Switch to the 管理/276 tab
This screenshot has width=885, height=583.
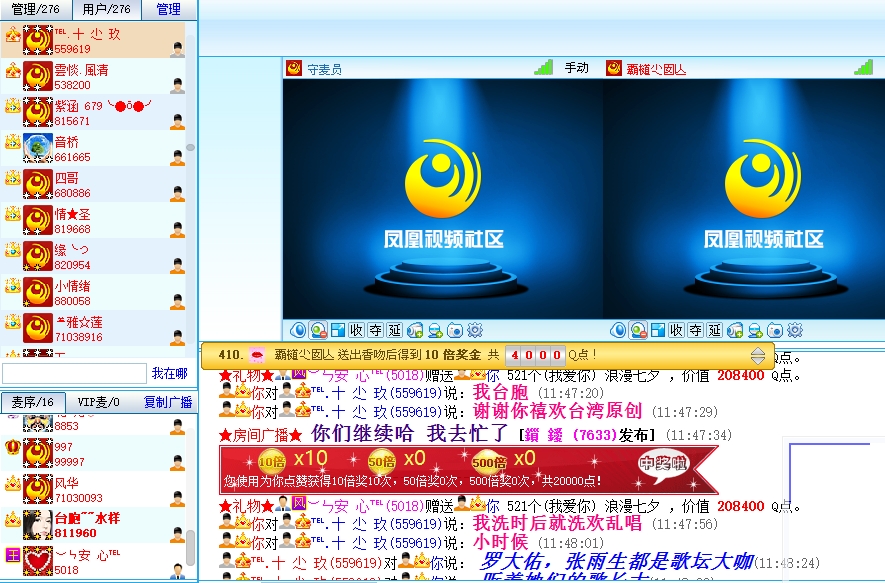36,10
